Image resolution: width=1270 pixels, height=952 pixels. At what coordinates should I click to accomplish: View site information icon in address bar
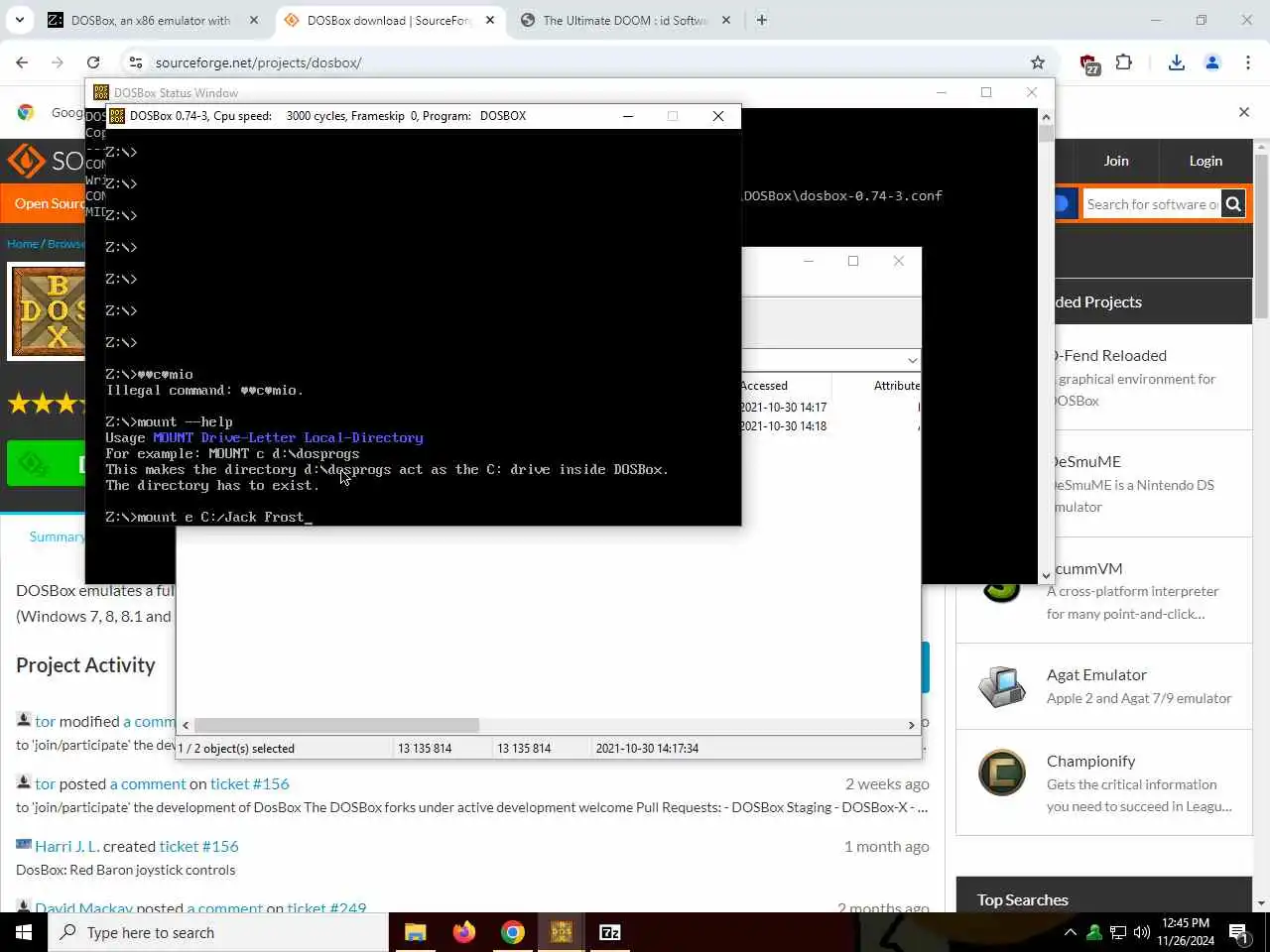pos(136,62)
